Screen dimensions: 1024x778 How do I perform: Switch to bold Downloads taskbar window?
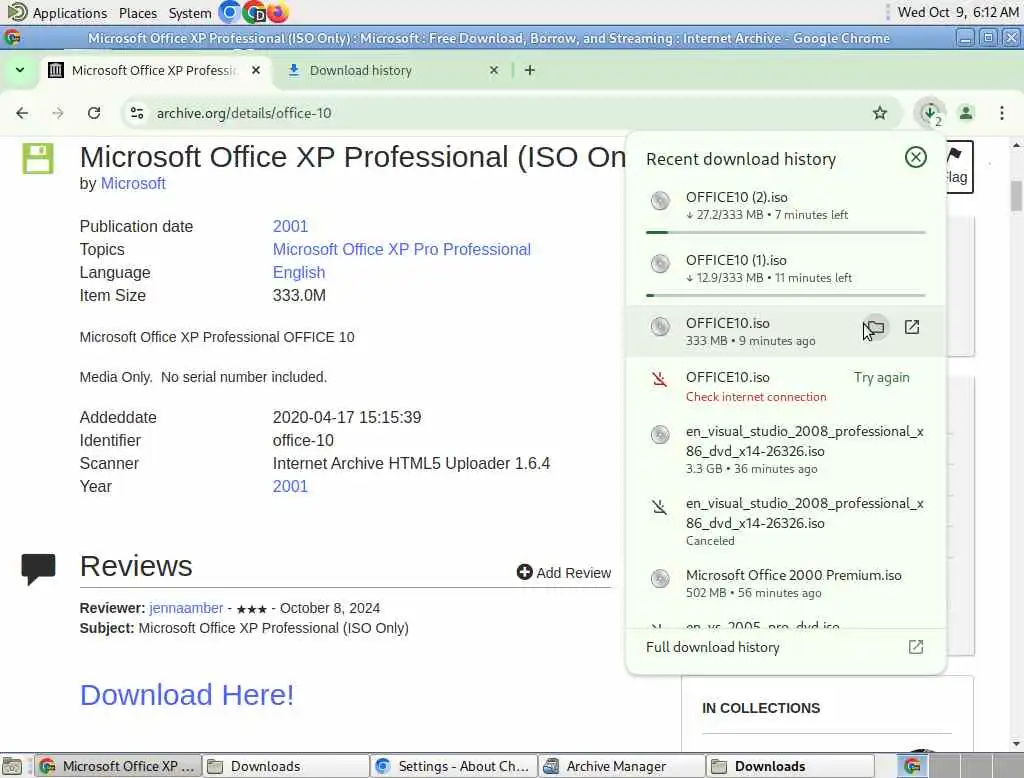click(790, 766)
